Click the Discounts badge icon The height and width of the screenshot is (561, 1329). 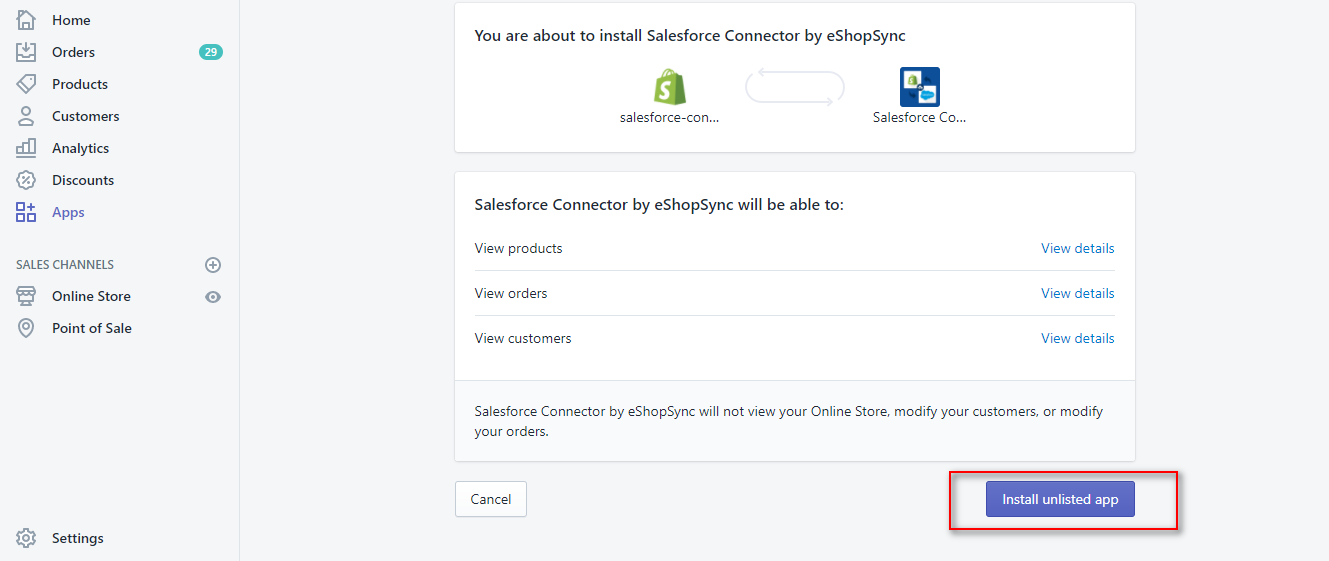(26, 180)
